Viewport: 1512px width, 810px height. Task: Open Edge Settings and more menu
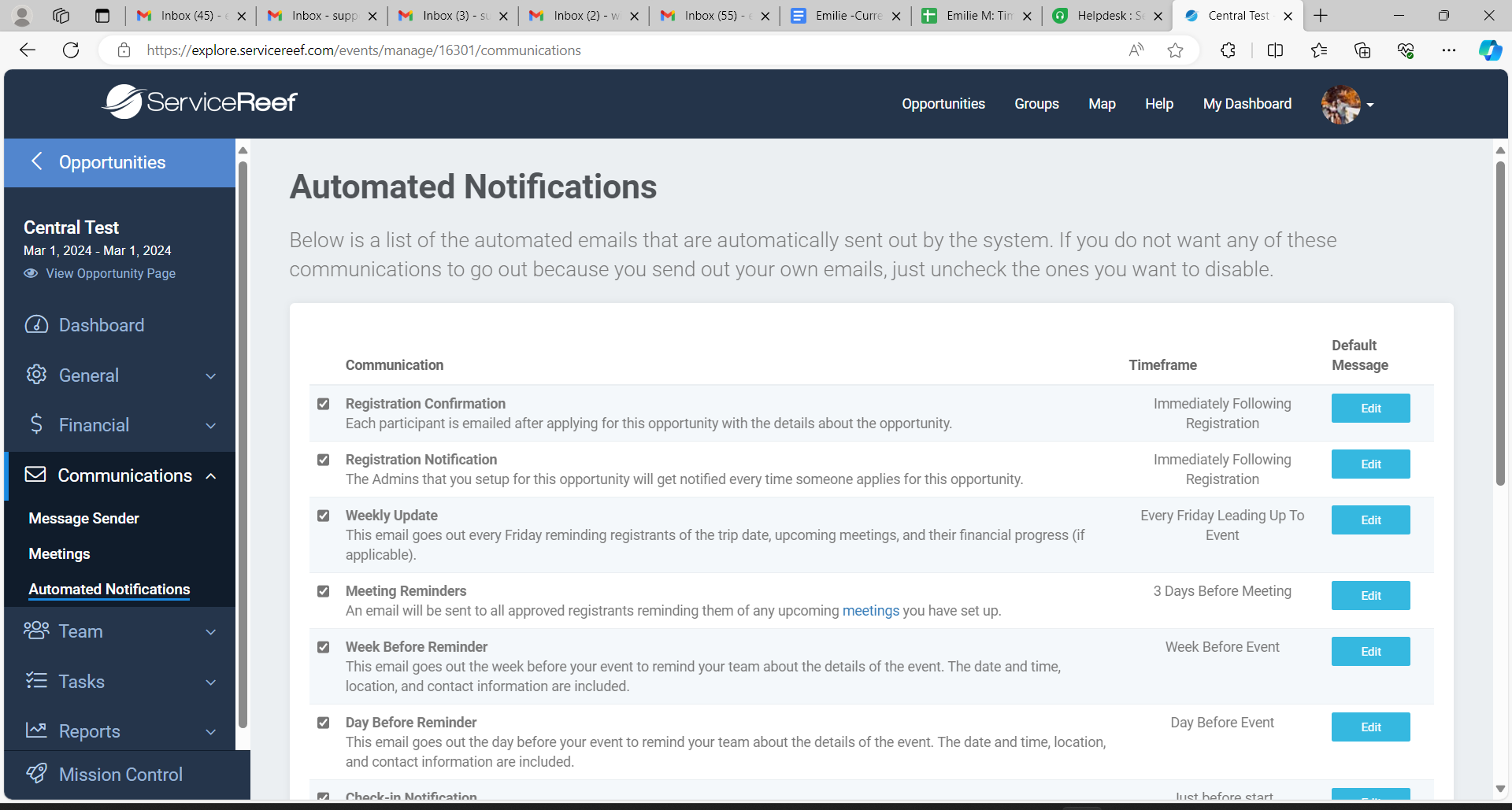pos(1449,50)
